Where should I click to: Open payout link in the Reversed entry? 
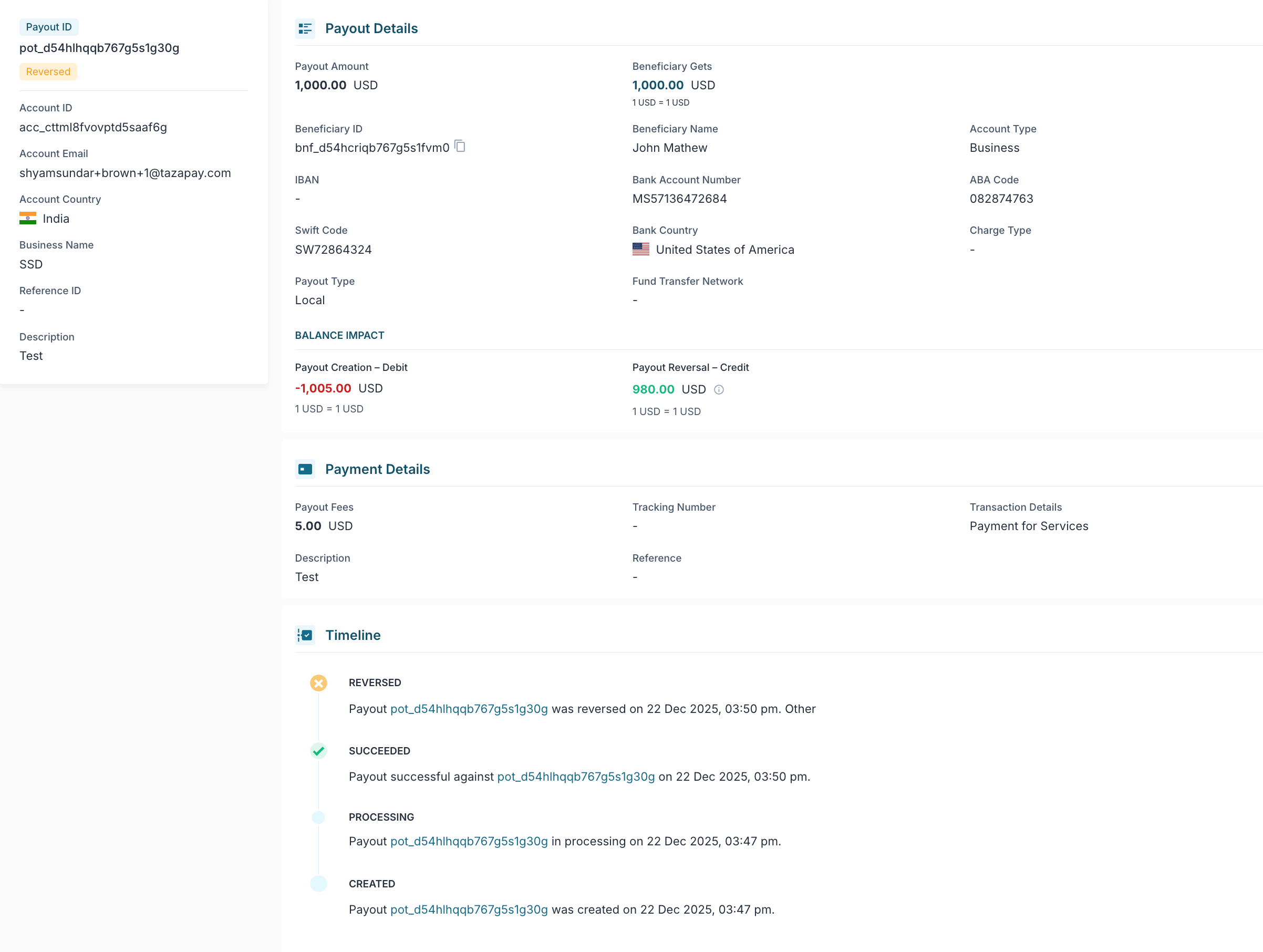pos(469,709)
